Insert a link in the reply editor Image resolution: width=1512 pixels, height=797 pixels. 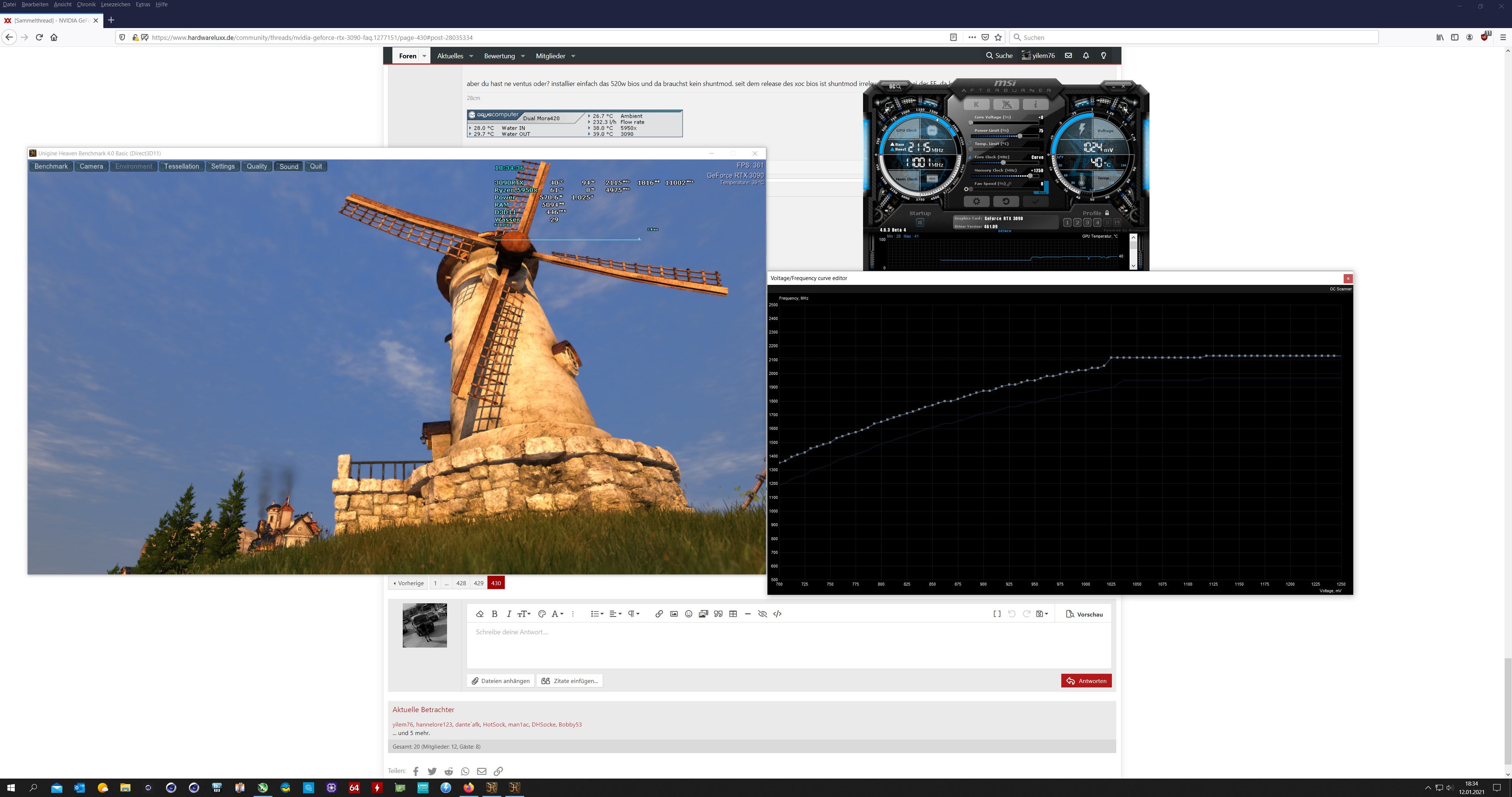click(x=659, y=614)
